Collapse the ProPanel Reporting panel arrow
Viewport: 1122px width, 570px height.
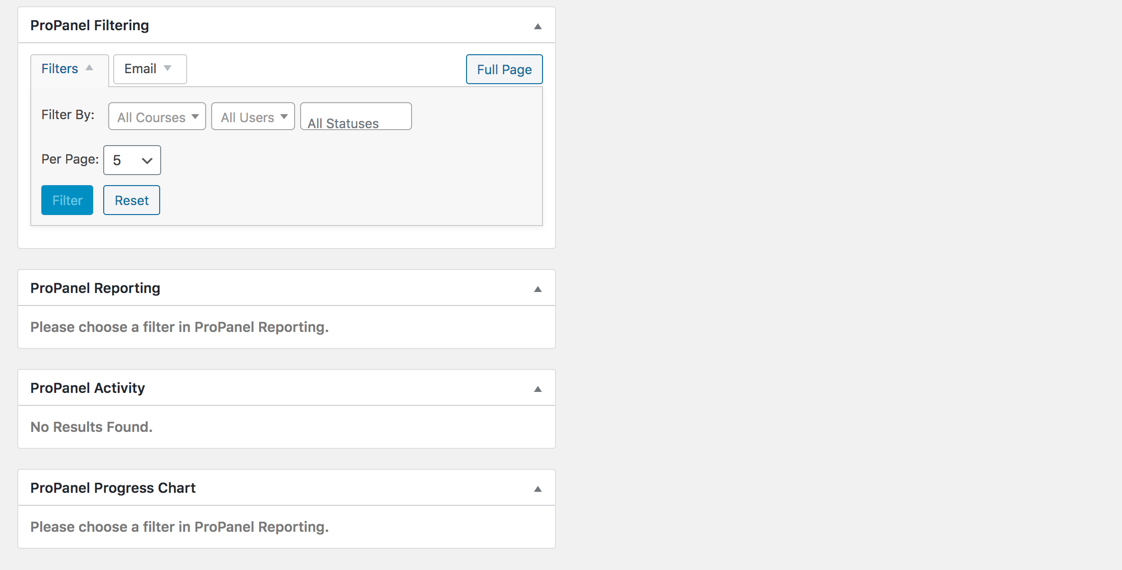537,289
